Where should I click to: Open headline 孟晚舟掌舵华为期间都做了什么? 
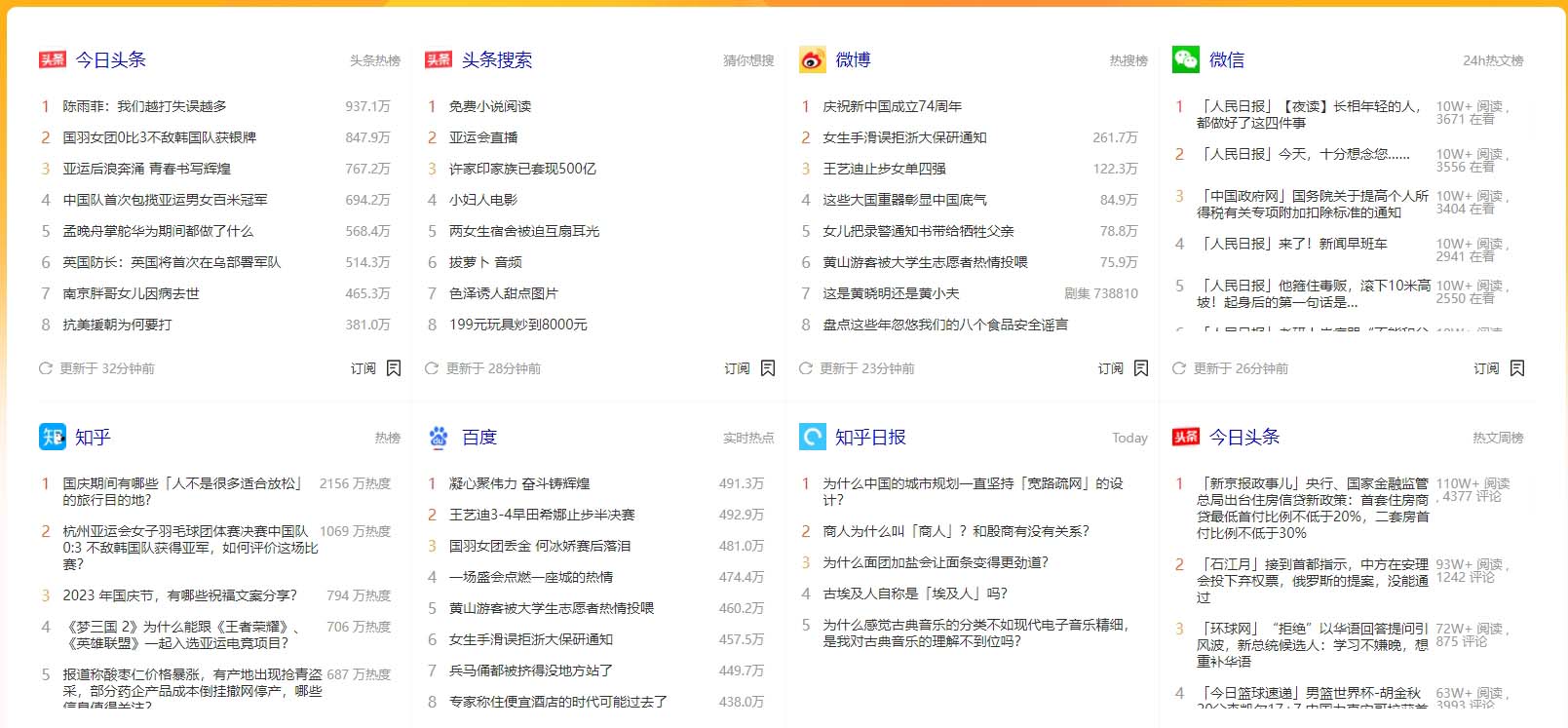click(x=158, y=231)
